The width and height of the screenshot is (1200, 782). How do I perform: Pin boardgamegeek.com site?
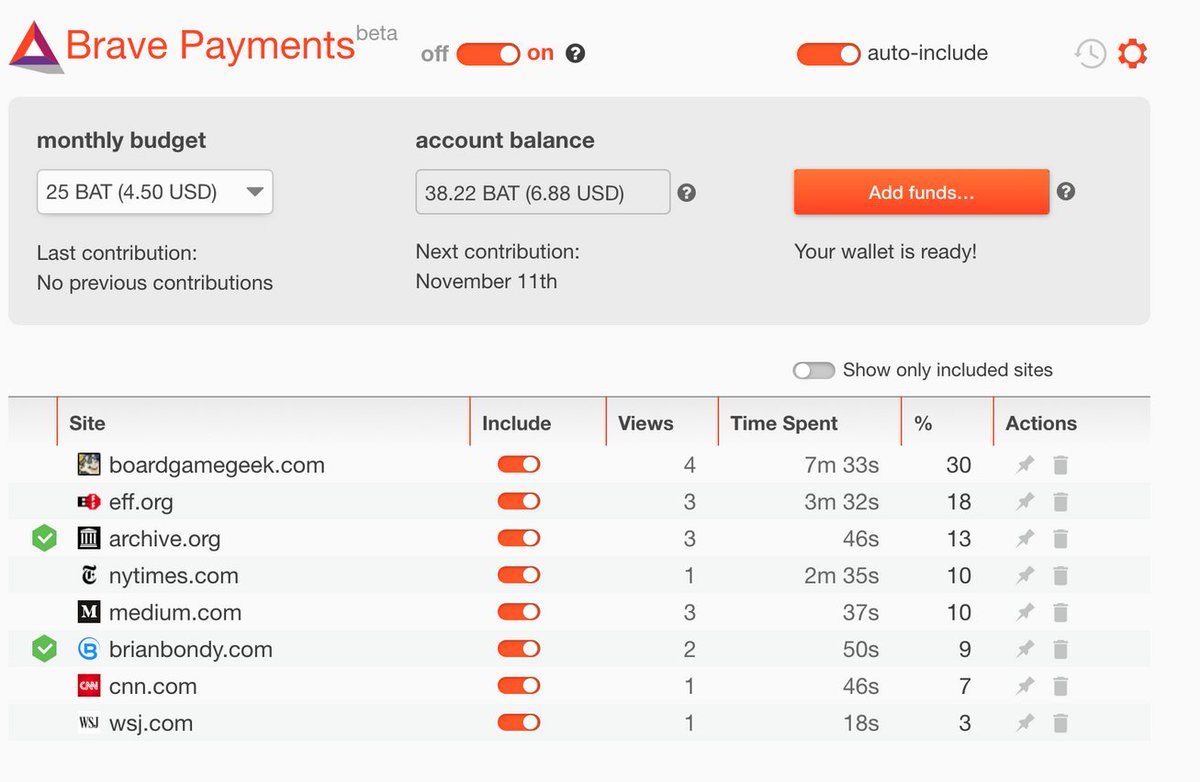pos(1025,465)
